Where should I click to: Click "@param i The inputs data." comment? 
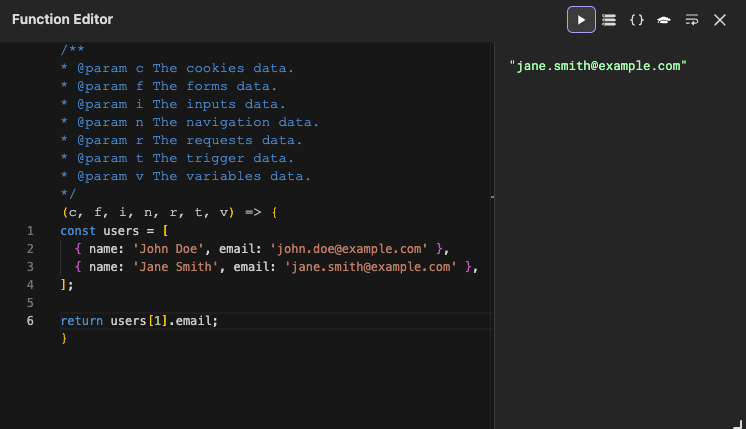pyautogui.click(x=173, y=105)
